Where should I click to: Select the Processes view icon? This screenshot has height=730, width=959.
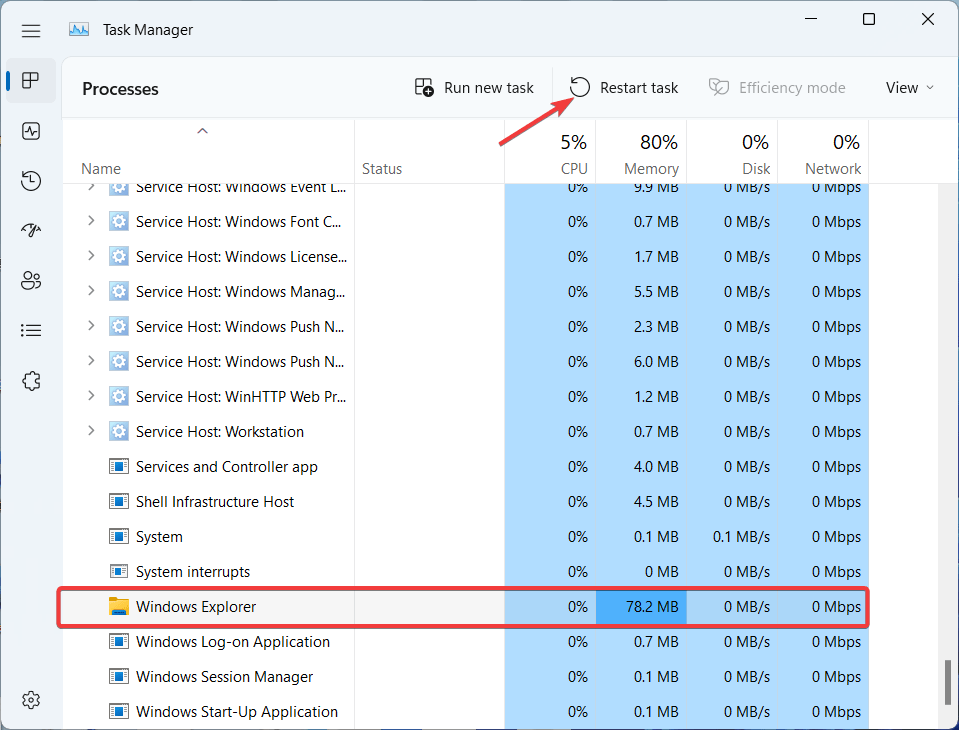[x=30, y=80]
